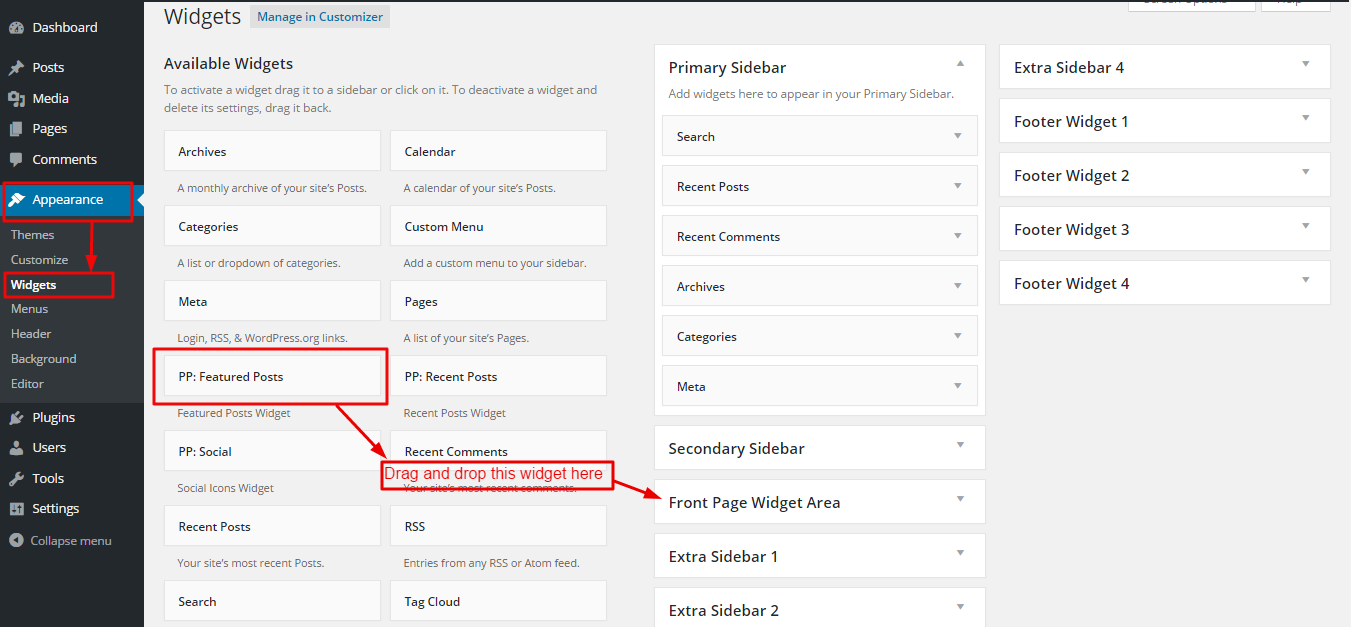Image resolution: width=1351 pixels, height=627 pixels.
Task: Collapse the Primary Sidebar panel arrow
Action: coord(960,63)
